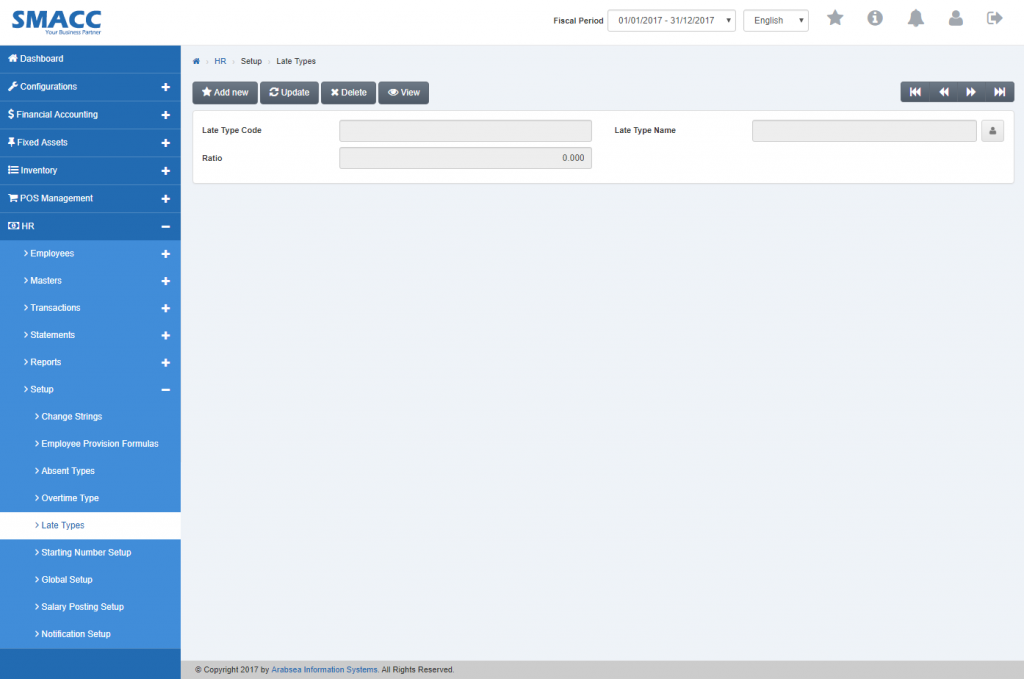The height and width of the screenshot is (679, 1024).
Task: Click the next record navigation arrow
Action: (x=971, y=91)
